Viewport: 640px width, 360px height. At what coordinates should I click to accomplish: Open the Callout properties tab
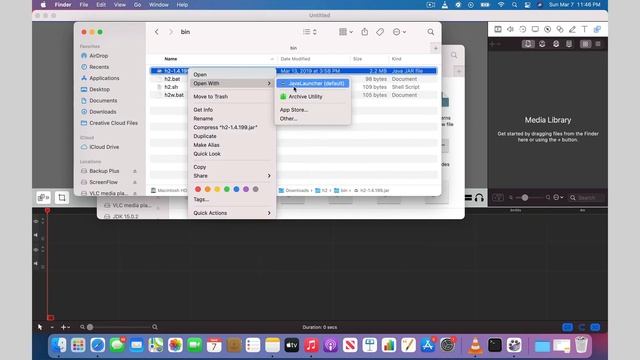click(548, 29)
